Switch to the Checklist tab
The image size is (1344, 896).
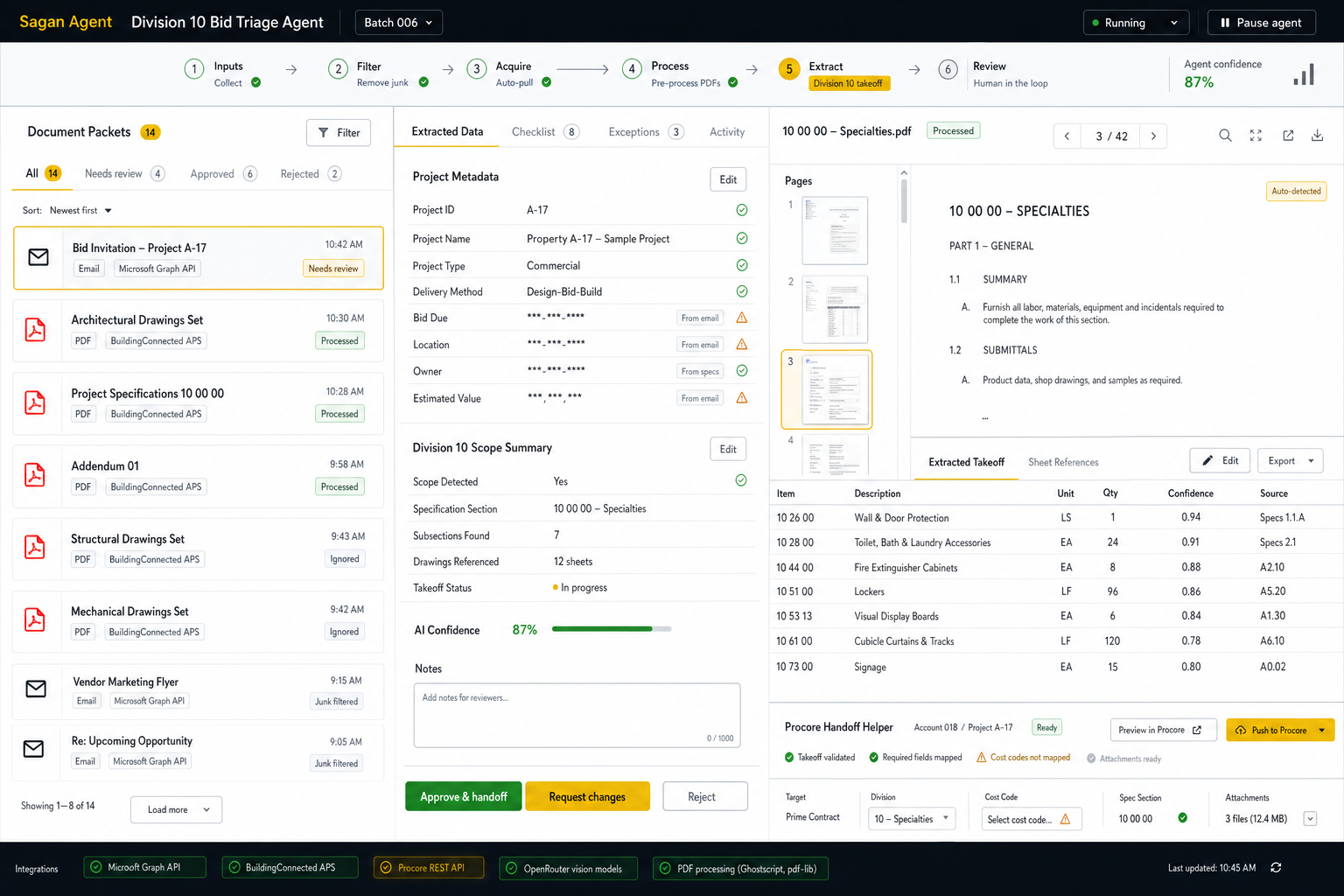pyautogui.click(x=544, y=132)
